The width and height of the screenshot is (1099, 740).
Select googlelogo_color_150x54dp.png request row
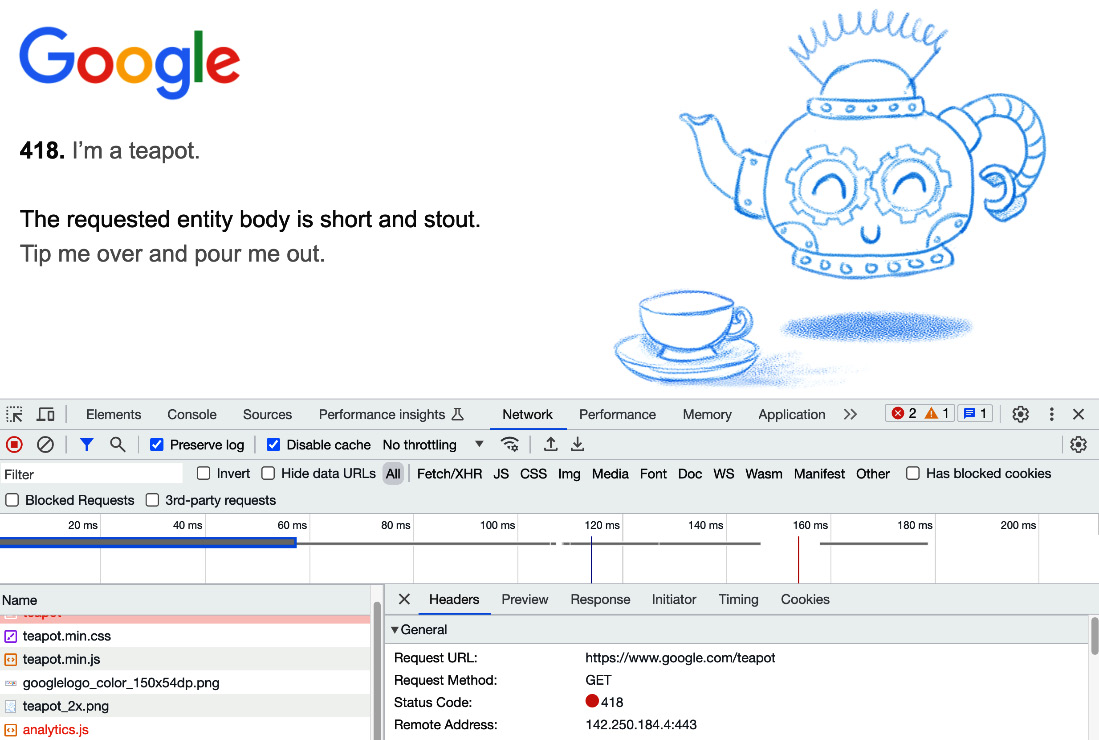pos(185,683)
